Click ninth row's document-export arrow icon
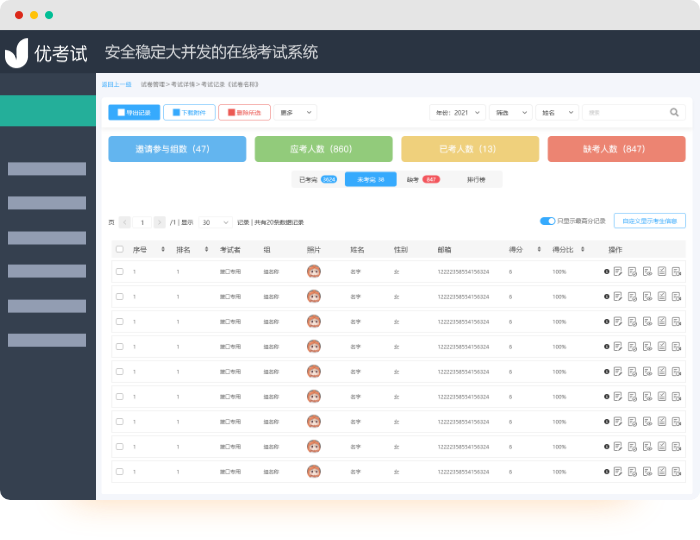Screen dimensions: 700x540 (677, 471)
